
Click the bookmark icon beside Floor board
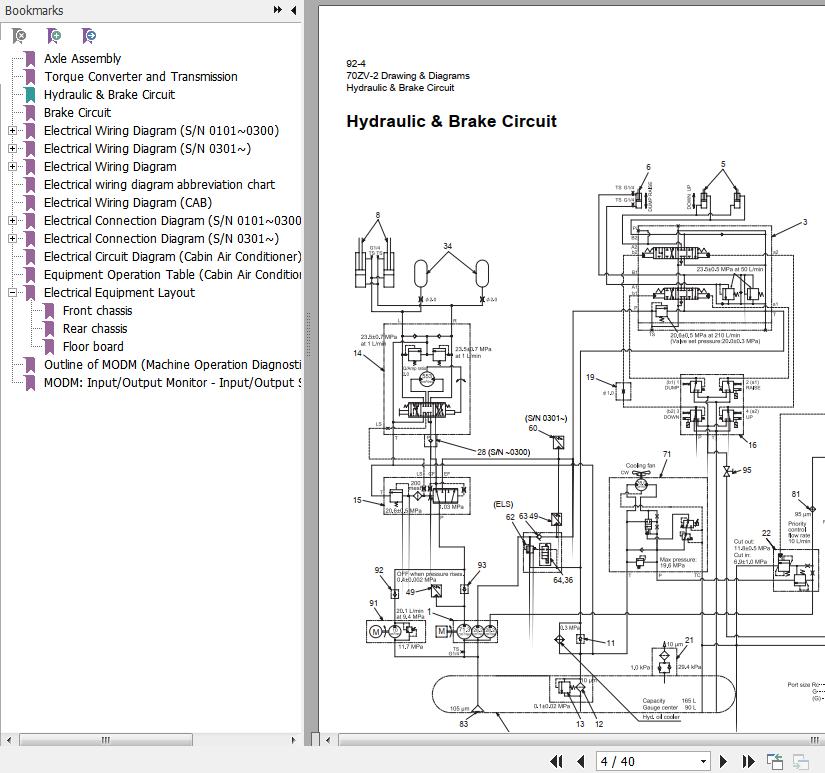pyautogui.click(x=49, y=347)
